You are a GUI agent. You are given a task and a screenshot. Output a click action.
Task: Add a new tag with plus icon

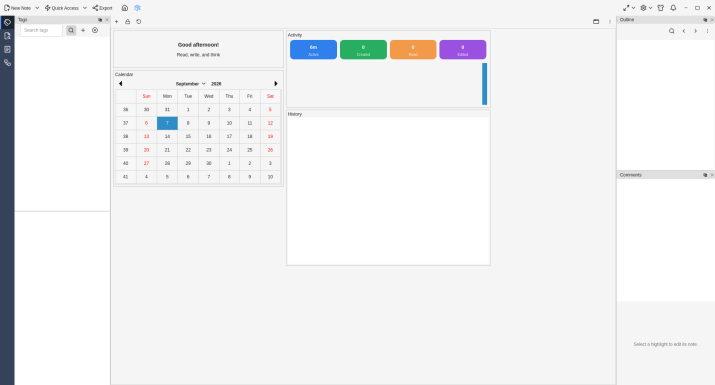point(83,30)
